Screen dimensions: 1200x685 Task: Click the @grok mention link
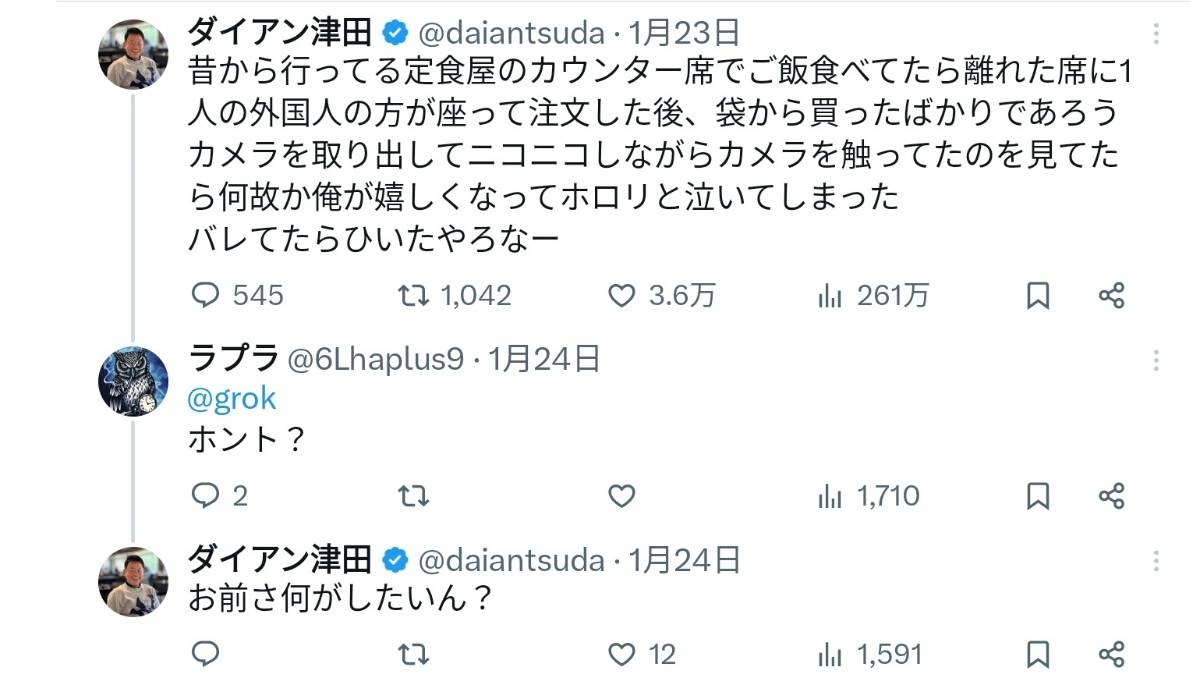[232, 399]
